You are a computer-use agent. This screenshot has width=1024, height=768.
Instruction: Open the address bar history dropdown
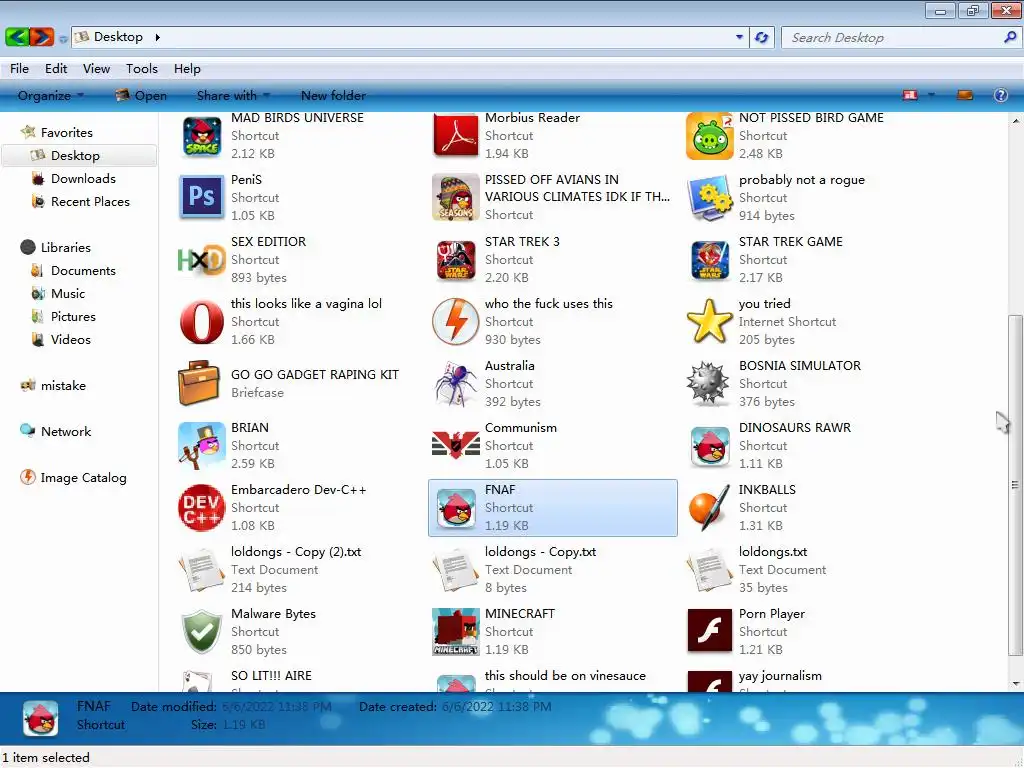tap(739, 37)
